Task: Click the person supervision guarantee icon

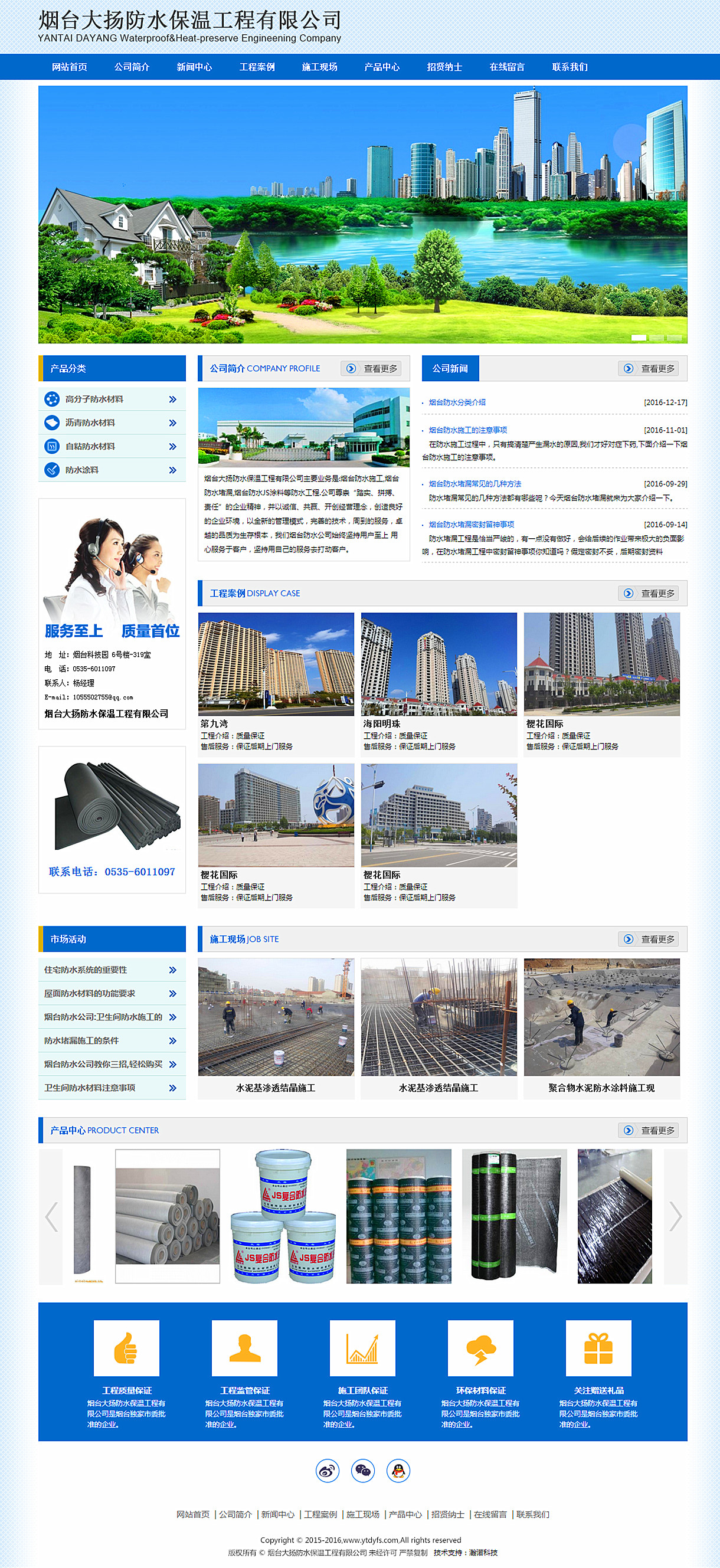Action: point(244,1348)
